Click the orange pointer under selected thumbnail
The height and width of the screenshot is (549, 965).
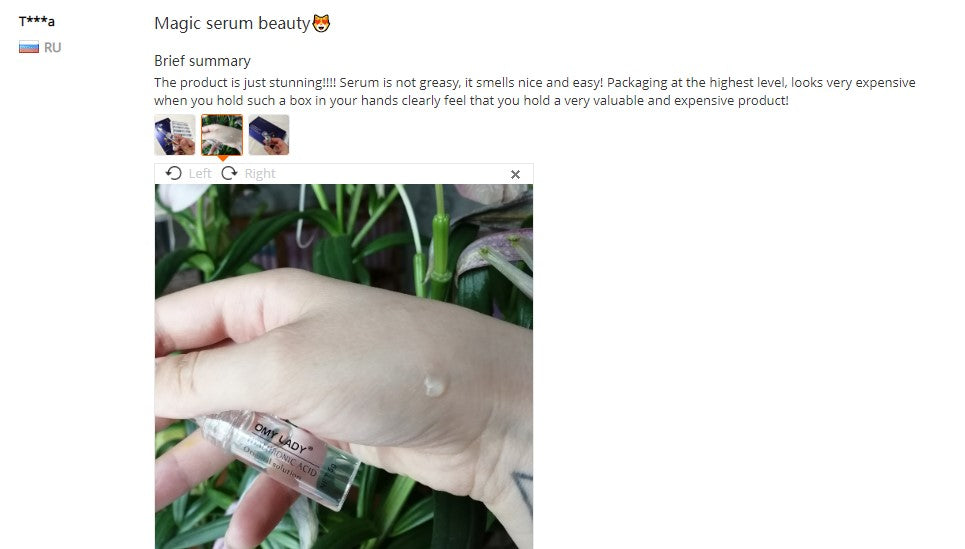222,158
